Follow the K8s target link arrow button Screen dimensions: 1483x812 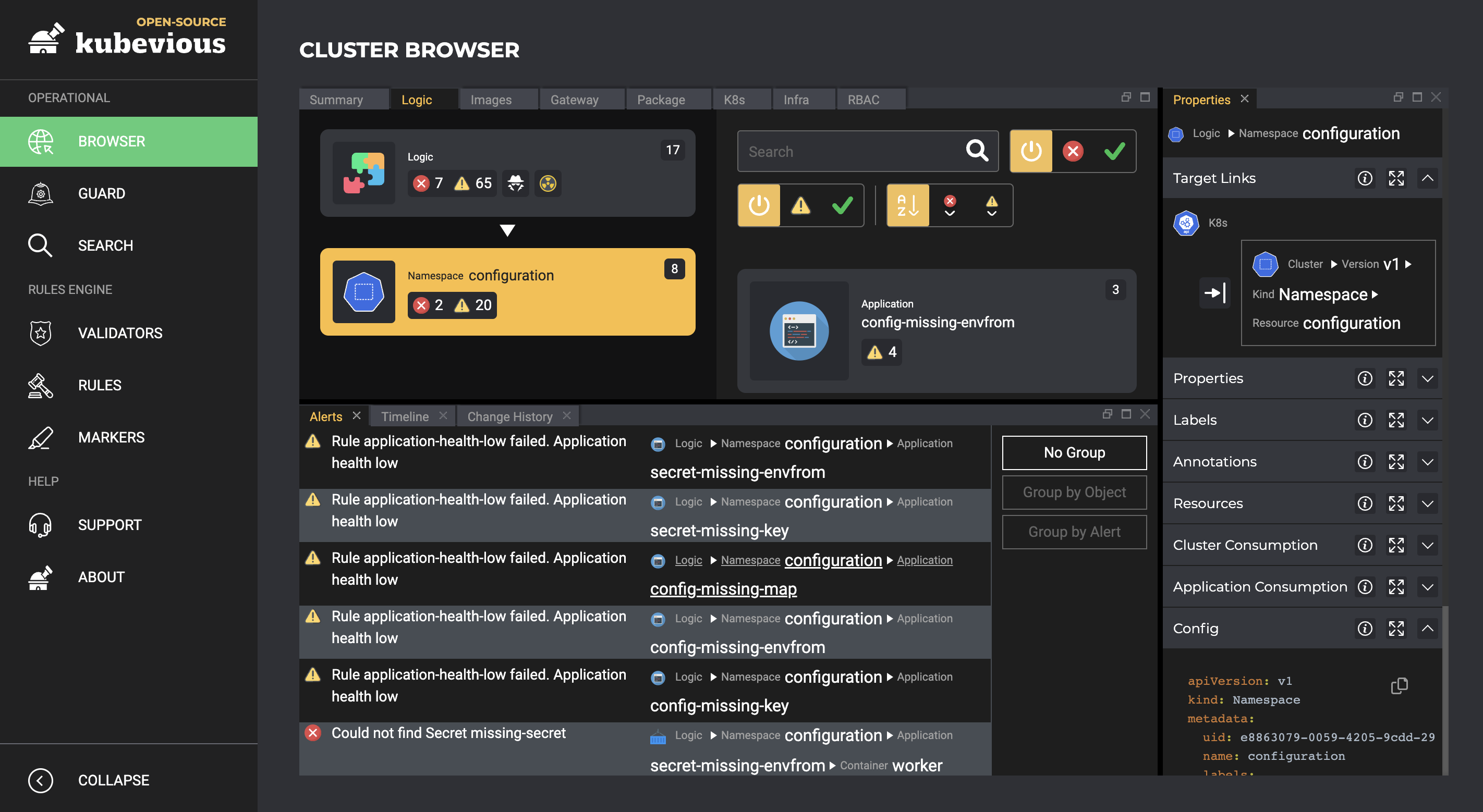pos(1215,293)
